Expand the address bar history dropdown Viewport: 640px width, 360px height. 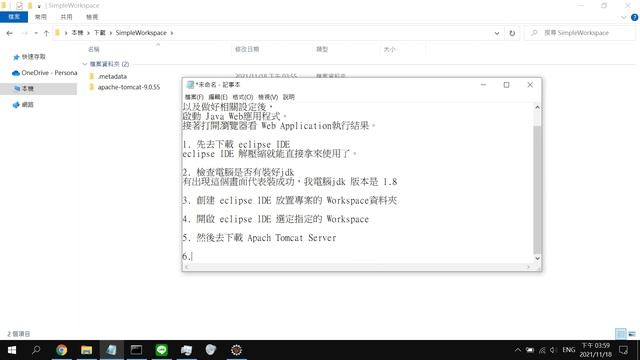coord(497,33)
